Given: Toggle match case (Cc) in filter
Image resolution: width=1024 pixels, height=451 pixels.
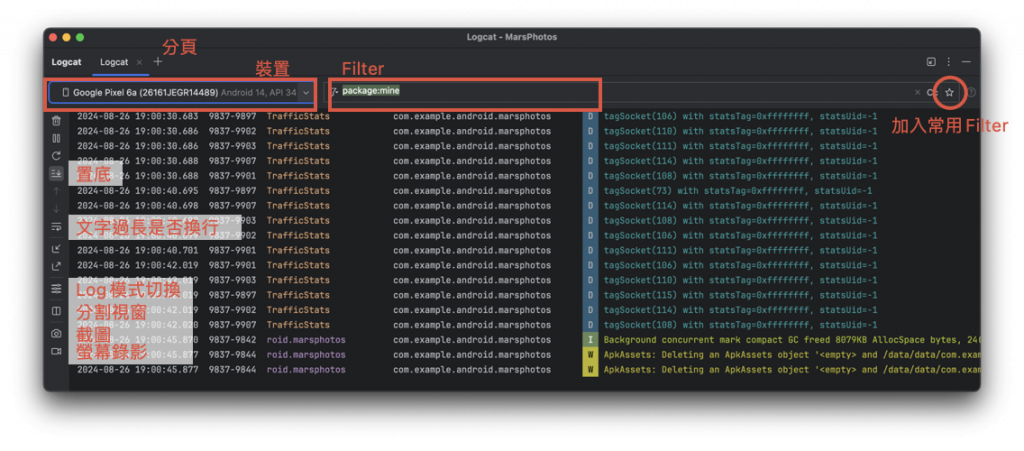Looking at the screenshot, I should 931,93.
